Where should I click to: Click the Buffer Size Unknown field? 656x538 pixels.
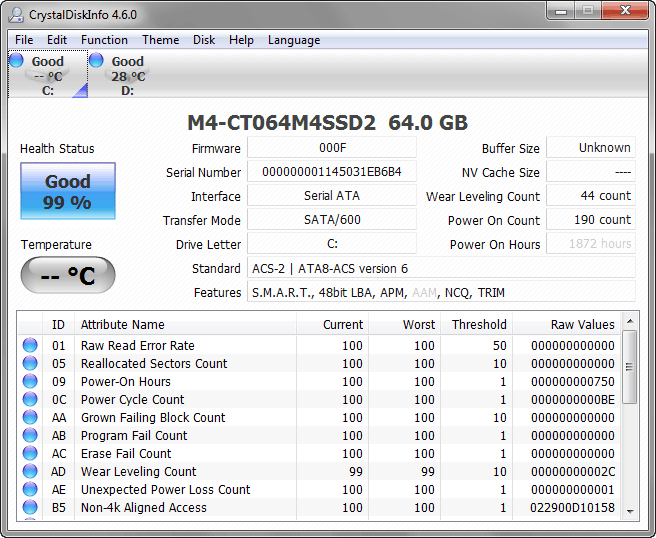(x=591, y=148)
